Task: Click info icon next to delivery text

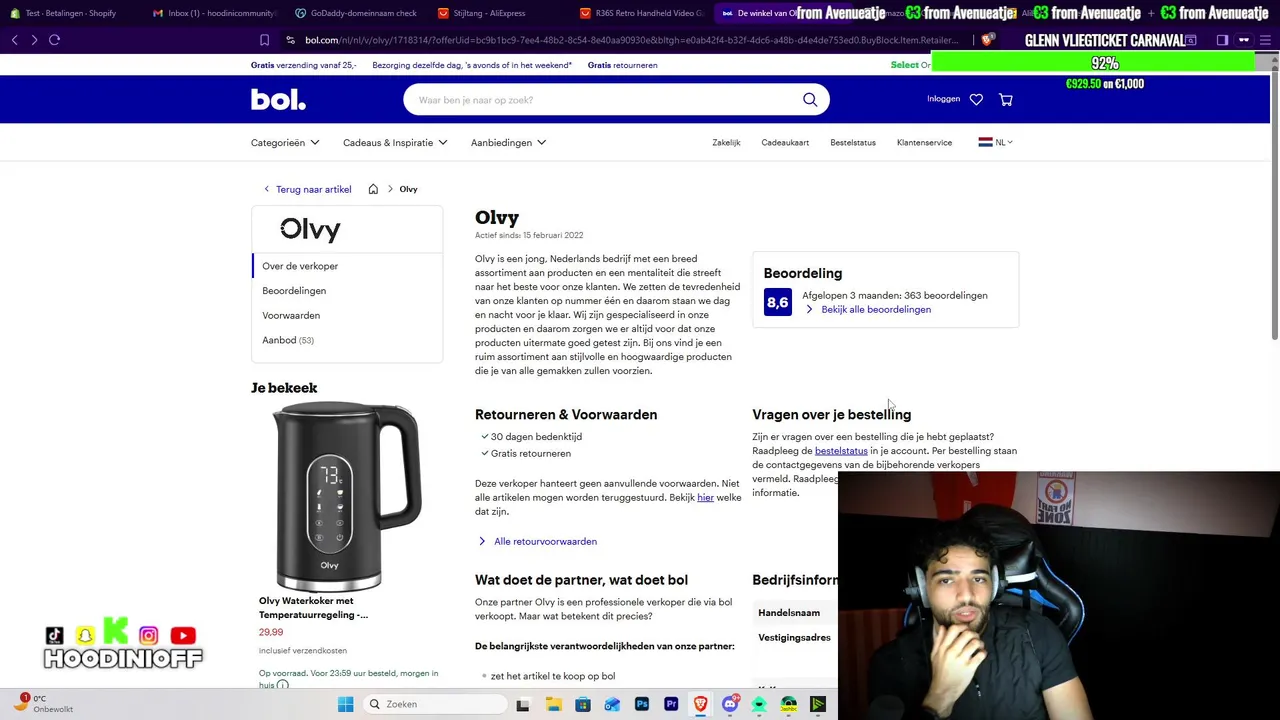Action: [283, 685]
